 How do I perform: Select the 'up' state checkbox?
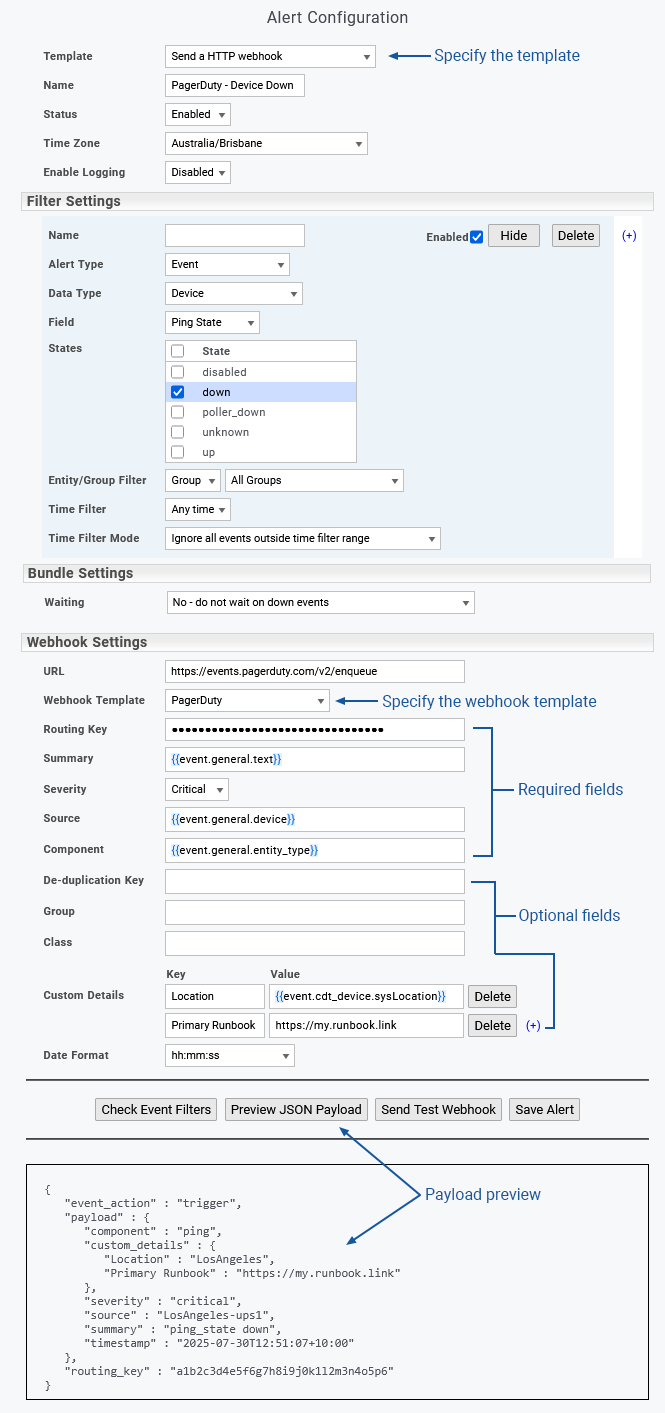(x=177, y=452)
